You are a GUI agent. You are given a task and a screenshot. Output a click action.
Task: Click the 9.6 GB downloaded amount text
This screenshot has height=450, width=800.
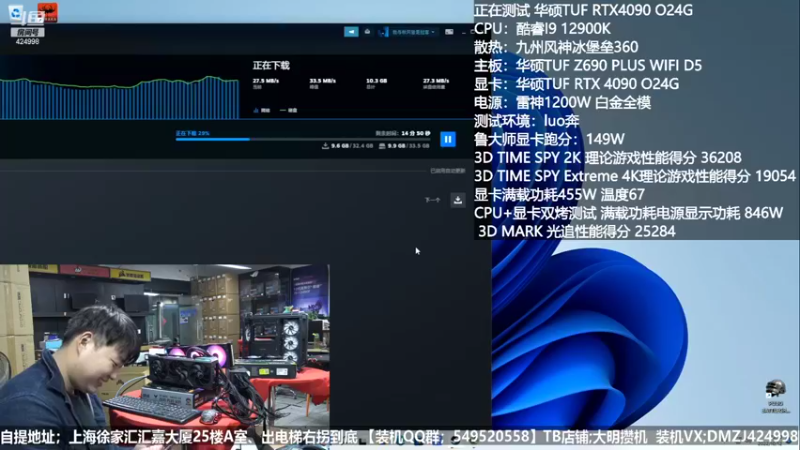340,146
